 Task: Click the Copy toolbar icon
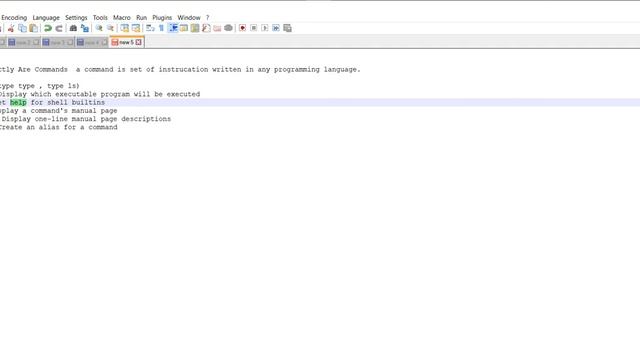(22, 28)
